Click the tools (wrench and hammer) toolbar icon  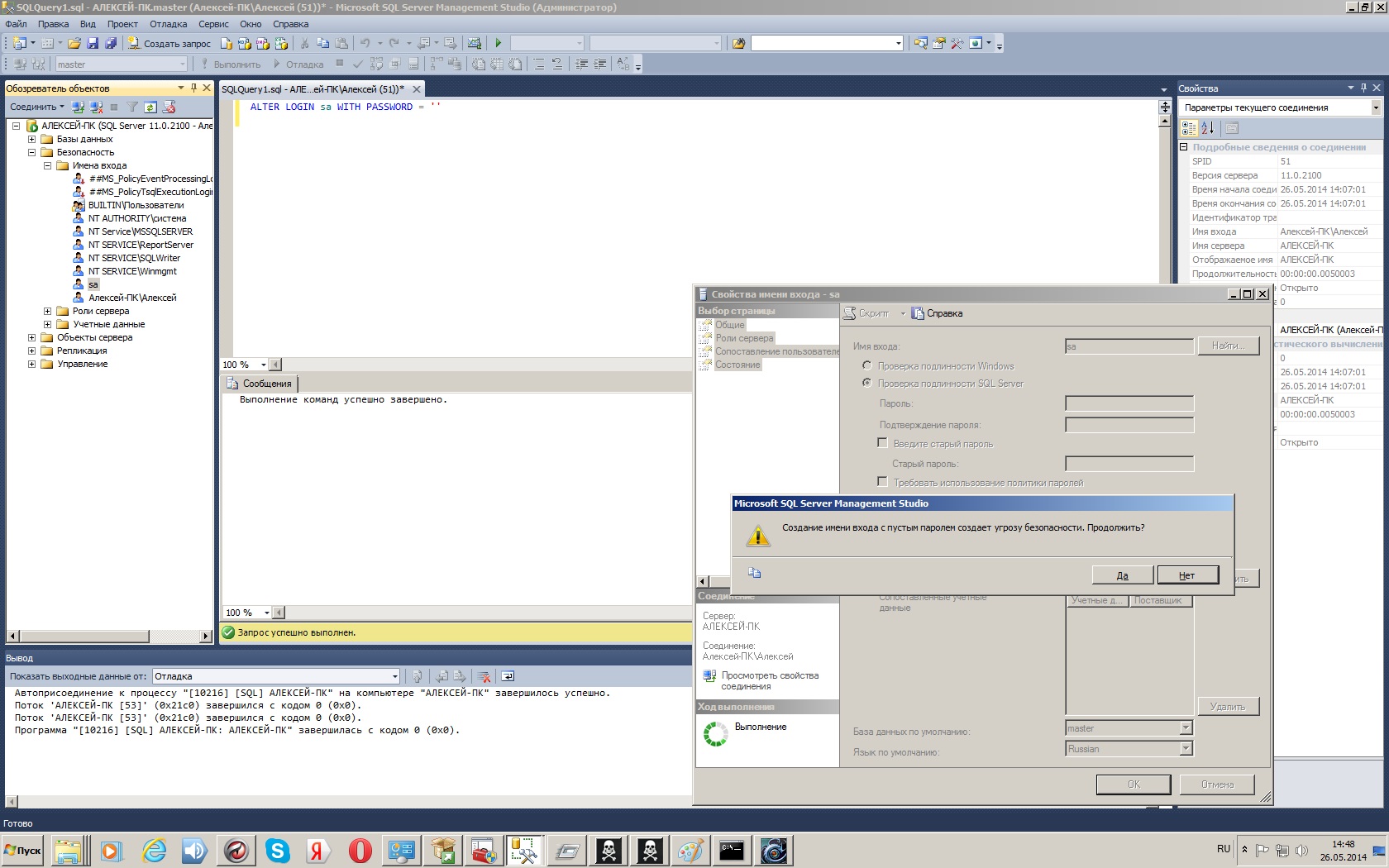coord(957,43)
